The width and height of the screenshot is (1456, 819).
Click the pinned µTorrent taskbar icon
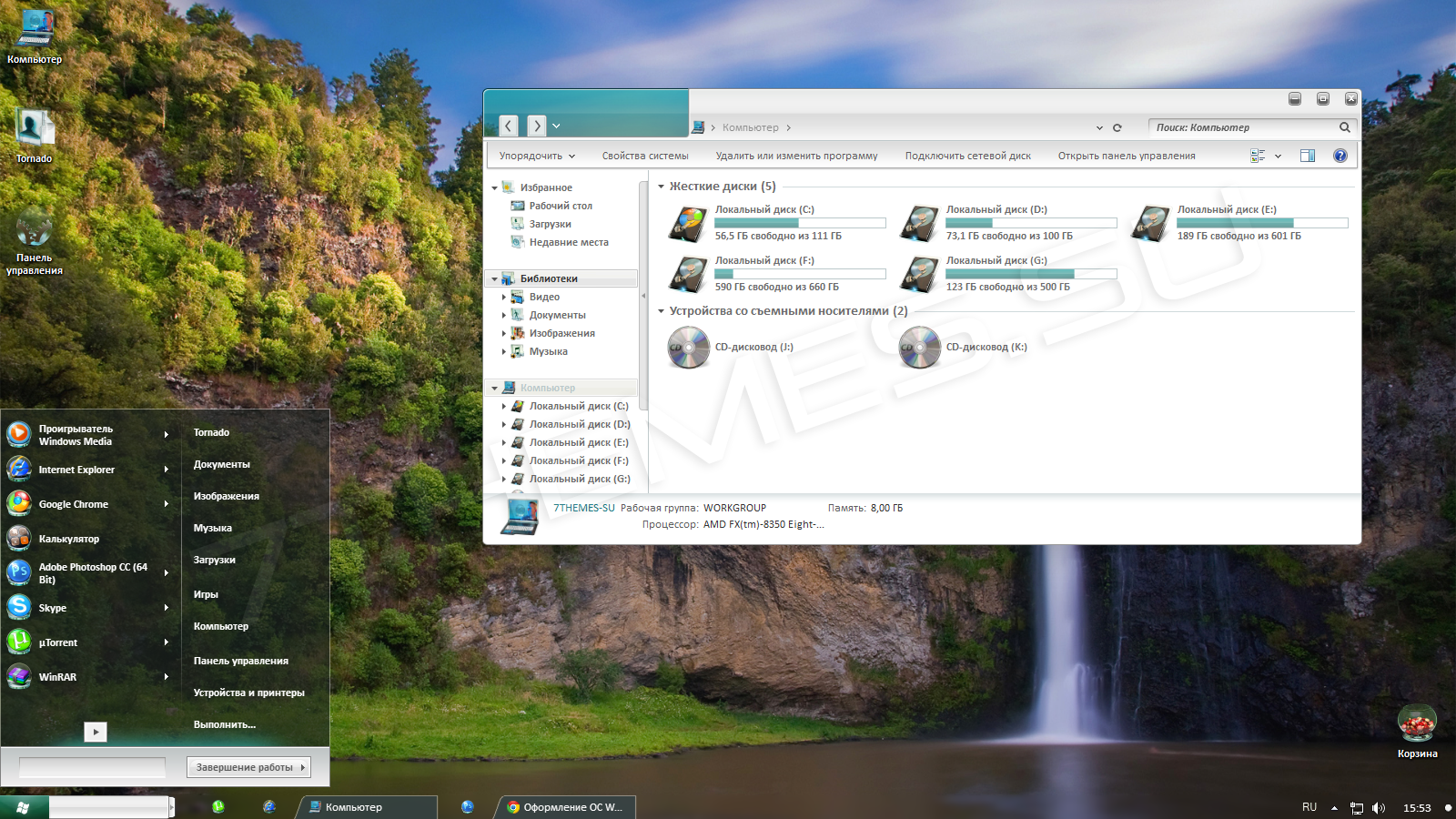(x=218, y=806)
